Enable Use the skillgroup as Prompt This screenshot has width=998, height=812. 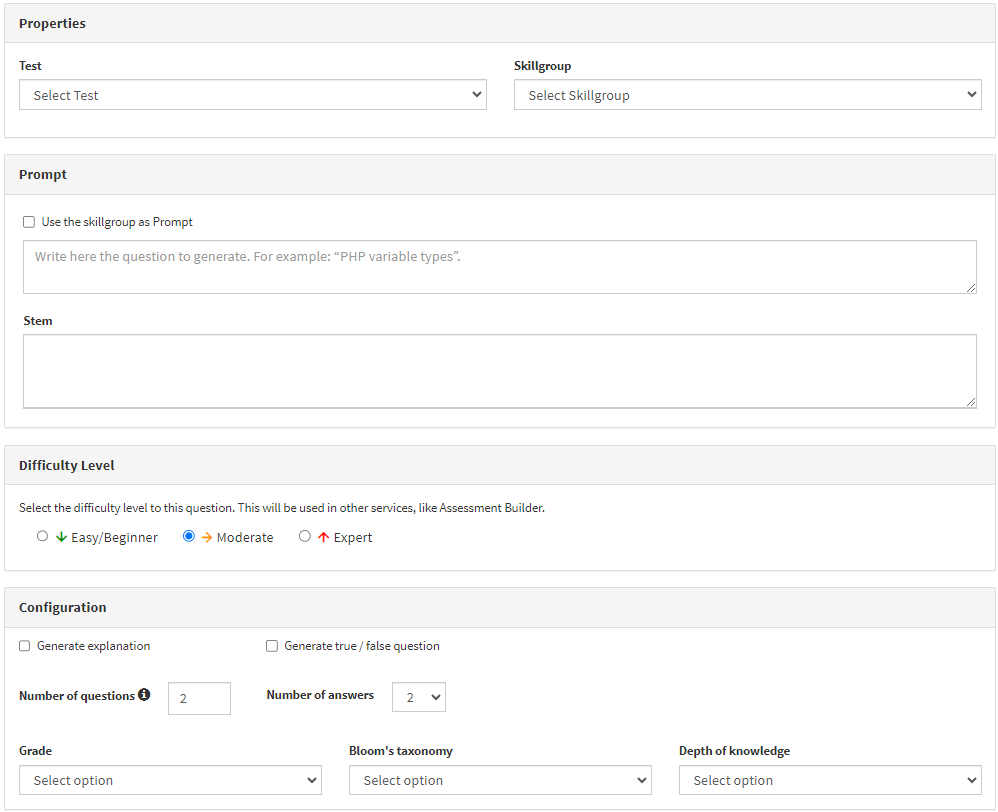(29, 222)
